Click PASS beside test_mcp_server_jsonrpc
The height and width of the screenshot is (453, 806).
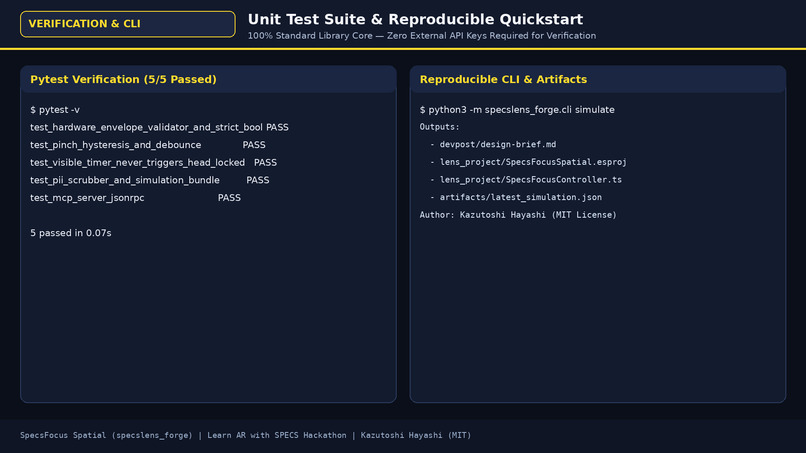[x=229, y=198]
